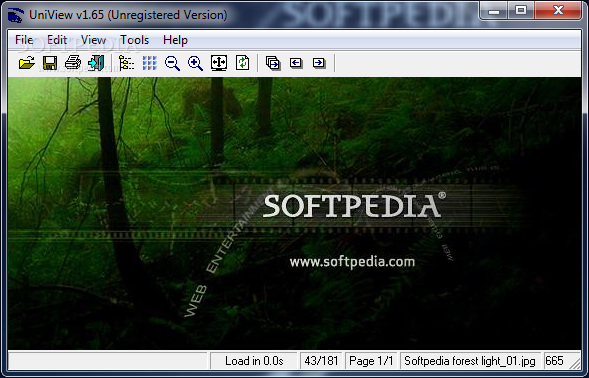Click the Open file folder icon
The height and width of the screenshot is (378, 589).
(27, 63)
